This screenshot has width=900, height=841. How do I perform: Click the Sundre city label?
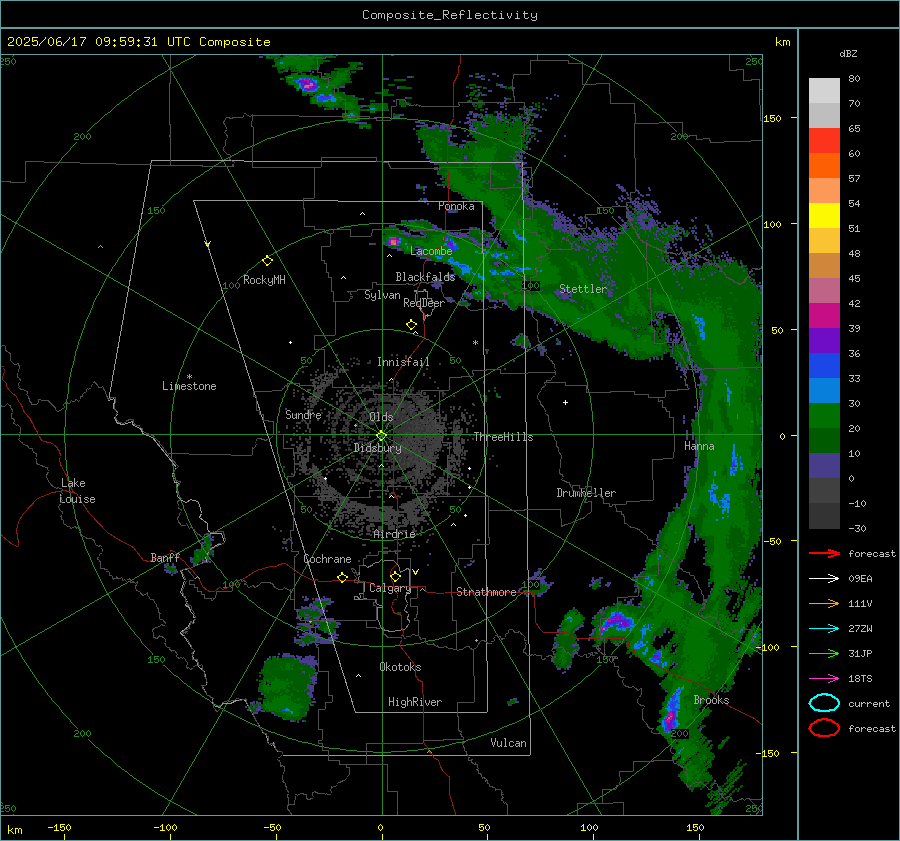(303, 414)
